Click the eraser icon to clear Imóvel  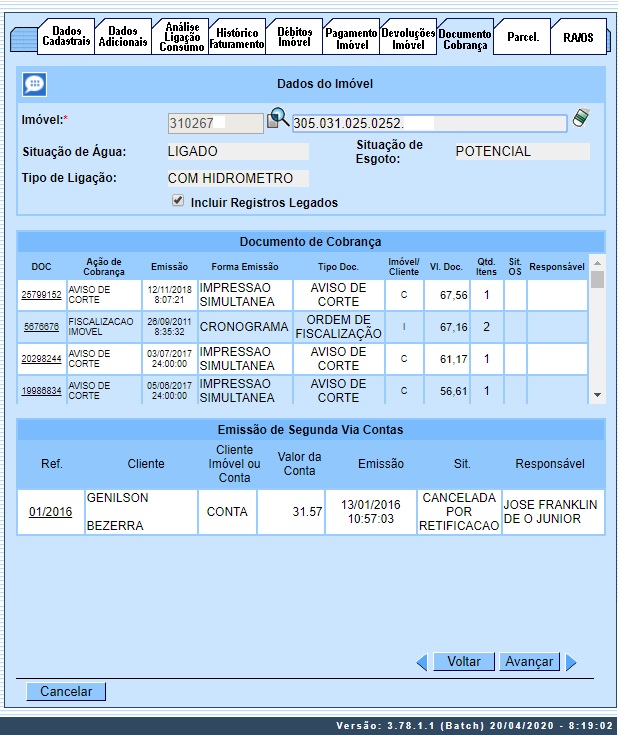581,120
